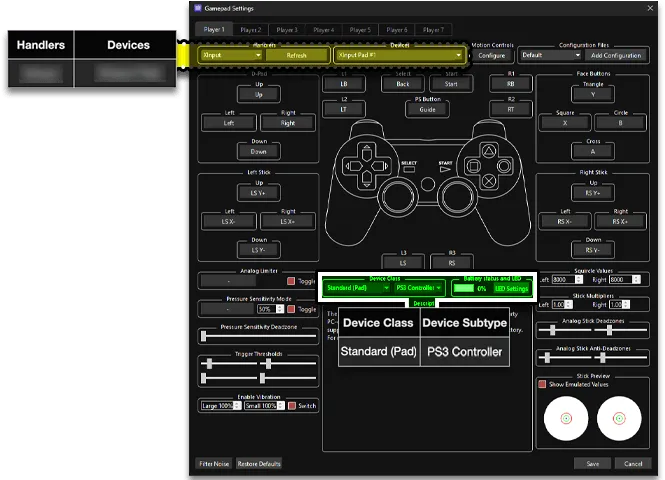Click the L2 LT mapping button
665x480 pixels.
[344, 109]
